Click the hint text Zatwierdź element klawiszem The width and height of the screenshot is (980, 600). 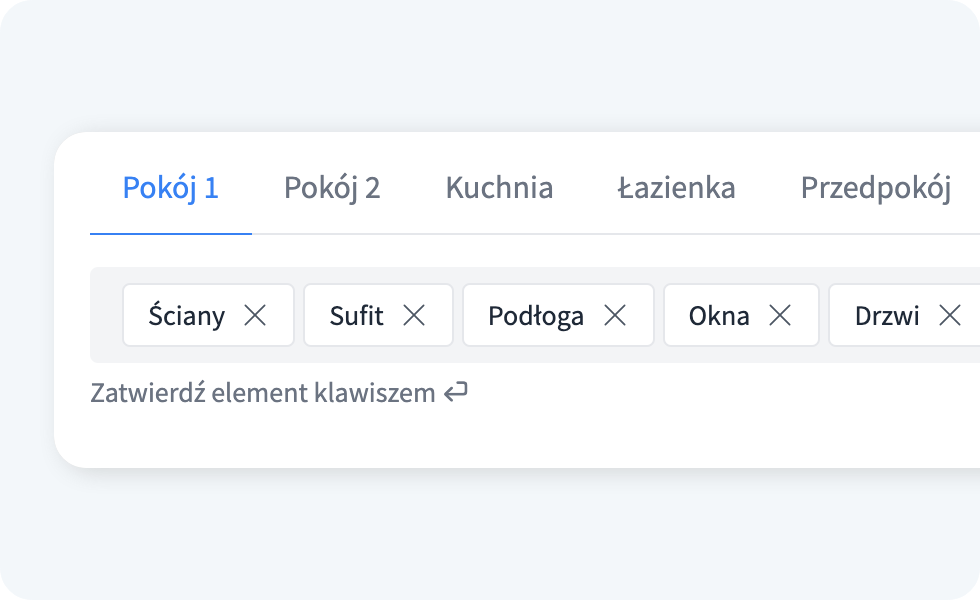click(260, 392)
